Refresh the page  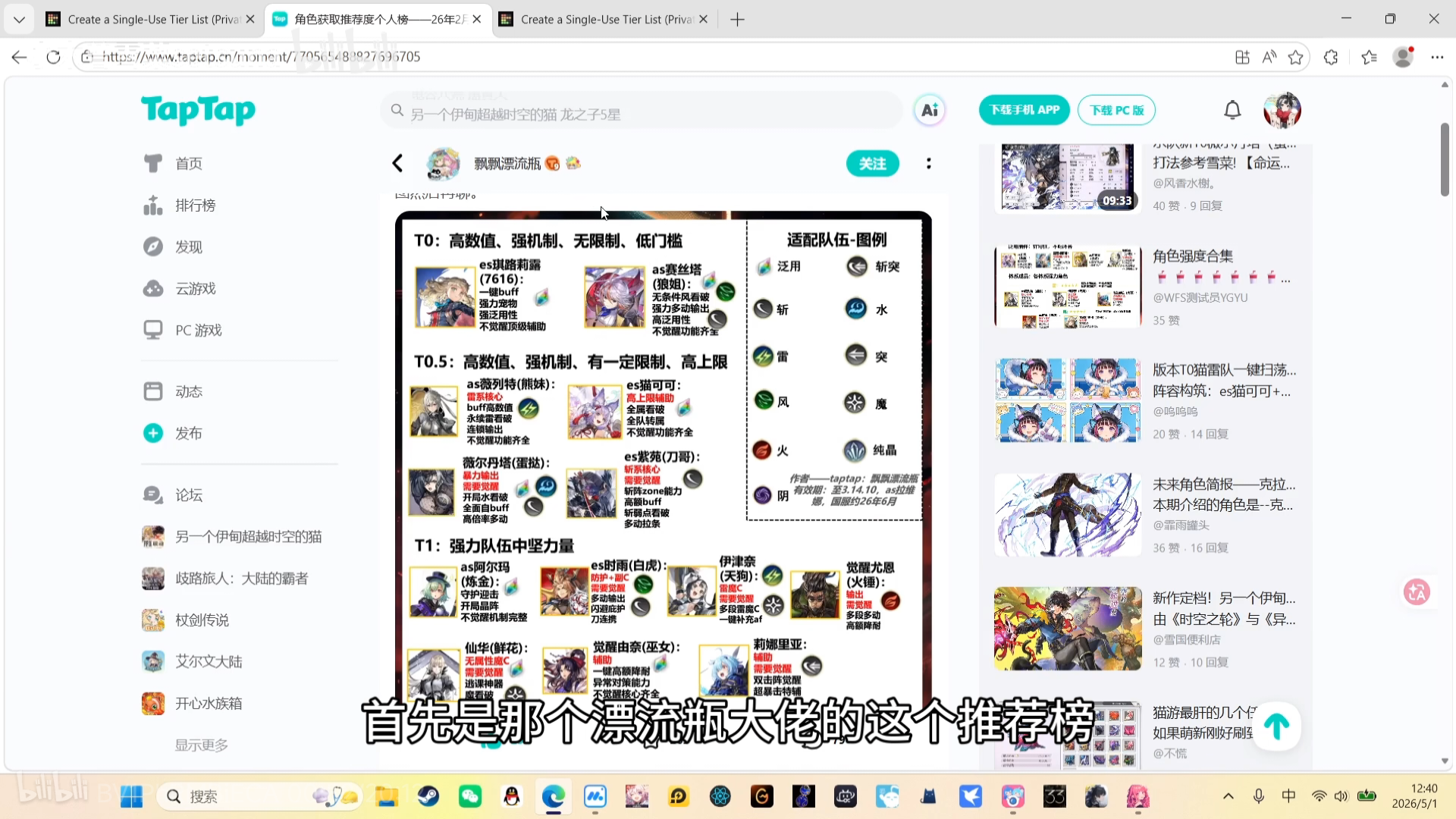pyautogui.click(x=53, y=58)
